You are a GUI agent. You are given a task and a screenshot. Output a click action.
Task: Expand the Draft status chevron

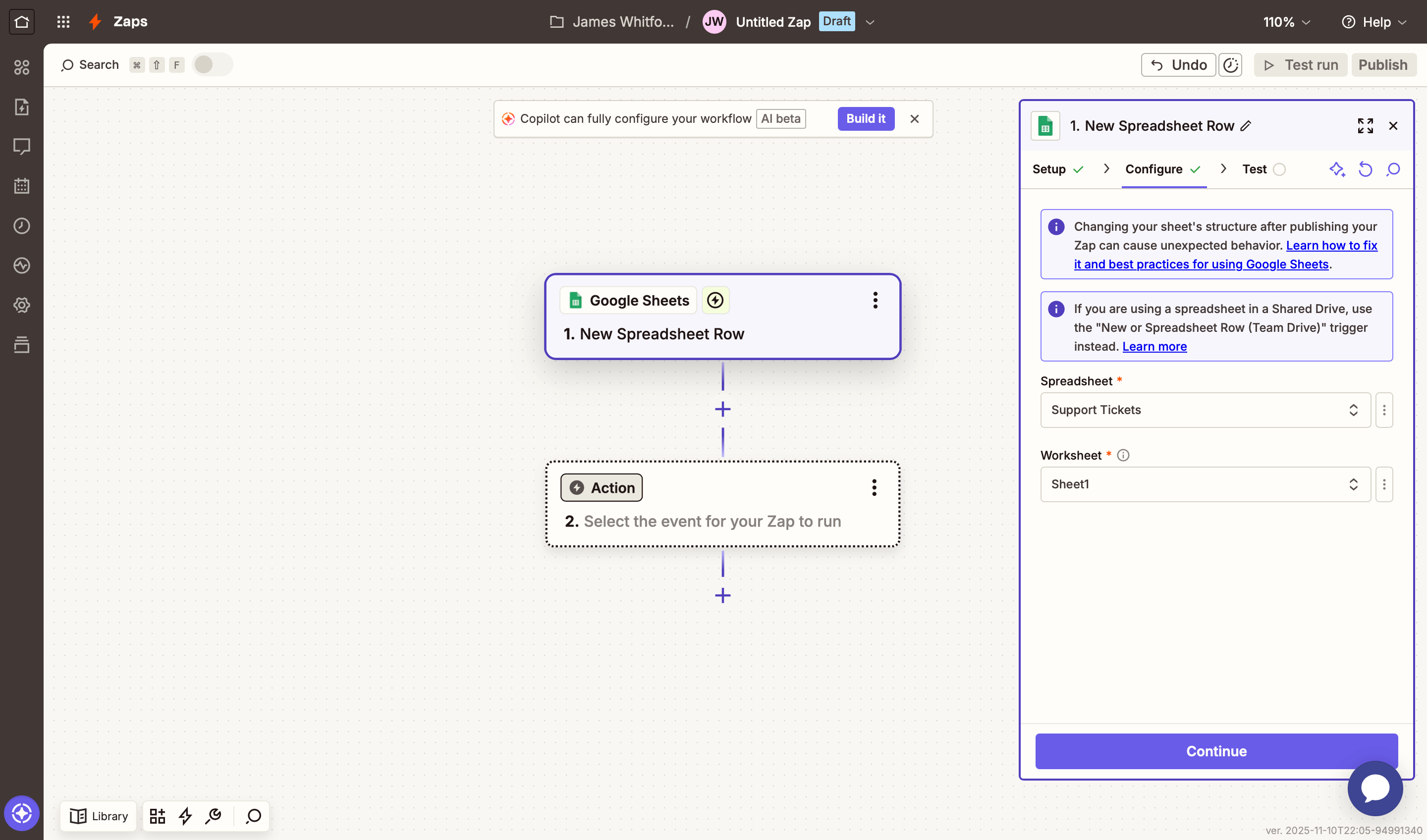click(x=870, y=21)
